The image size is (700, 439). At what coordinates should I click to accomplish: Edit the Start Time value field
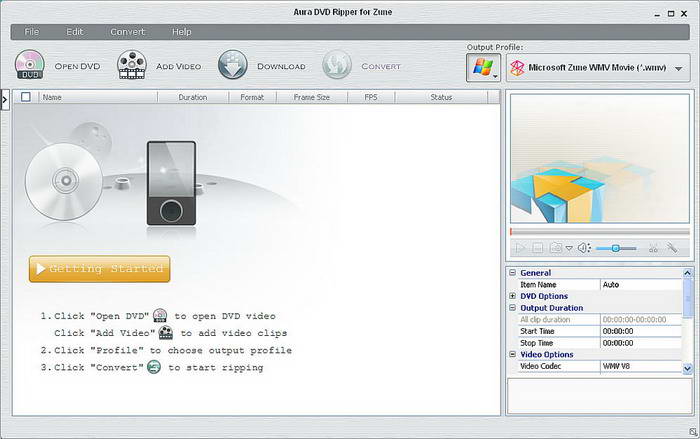(641, 331)
